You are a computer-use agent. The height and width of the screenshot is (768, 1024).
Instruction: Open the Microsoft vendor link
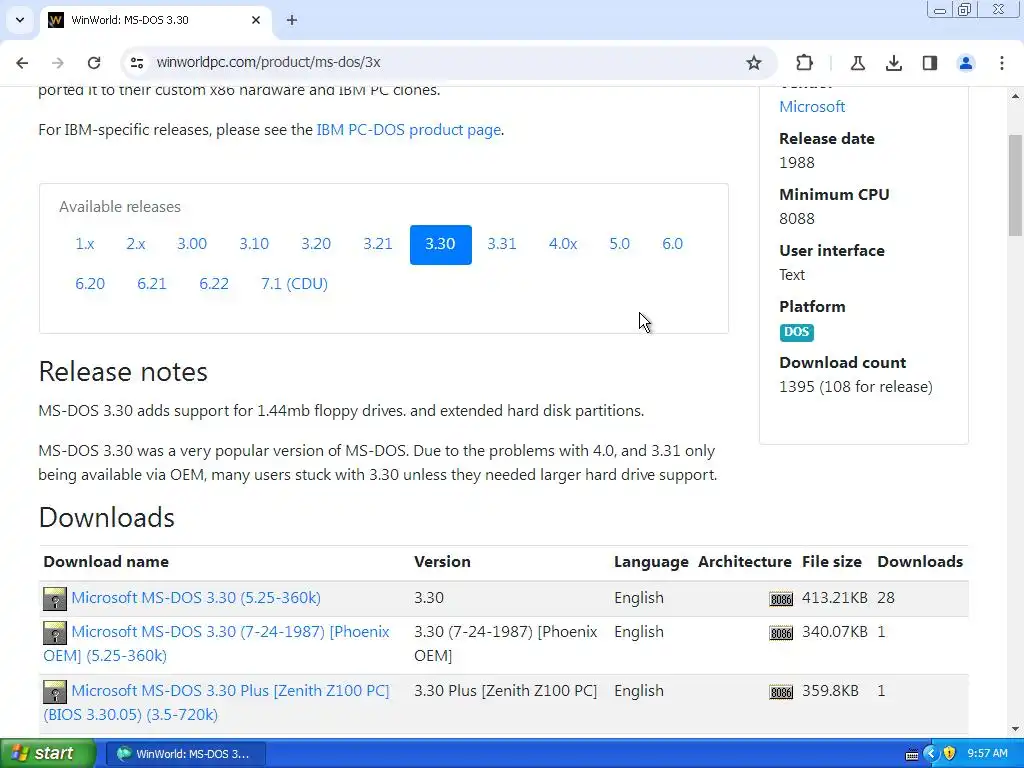[x=812, y=106]
